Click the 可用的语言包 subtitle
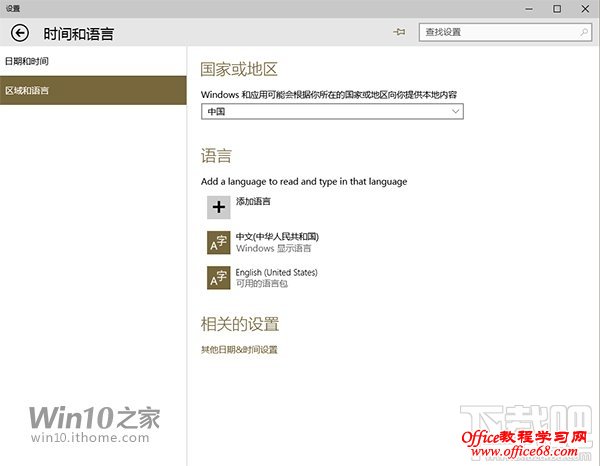 (x=262, y=284)
